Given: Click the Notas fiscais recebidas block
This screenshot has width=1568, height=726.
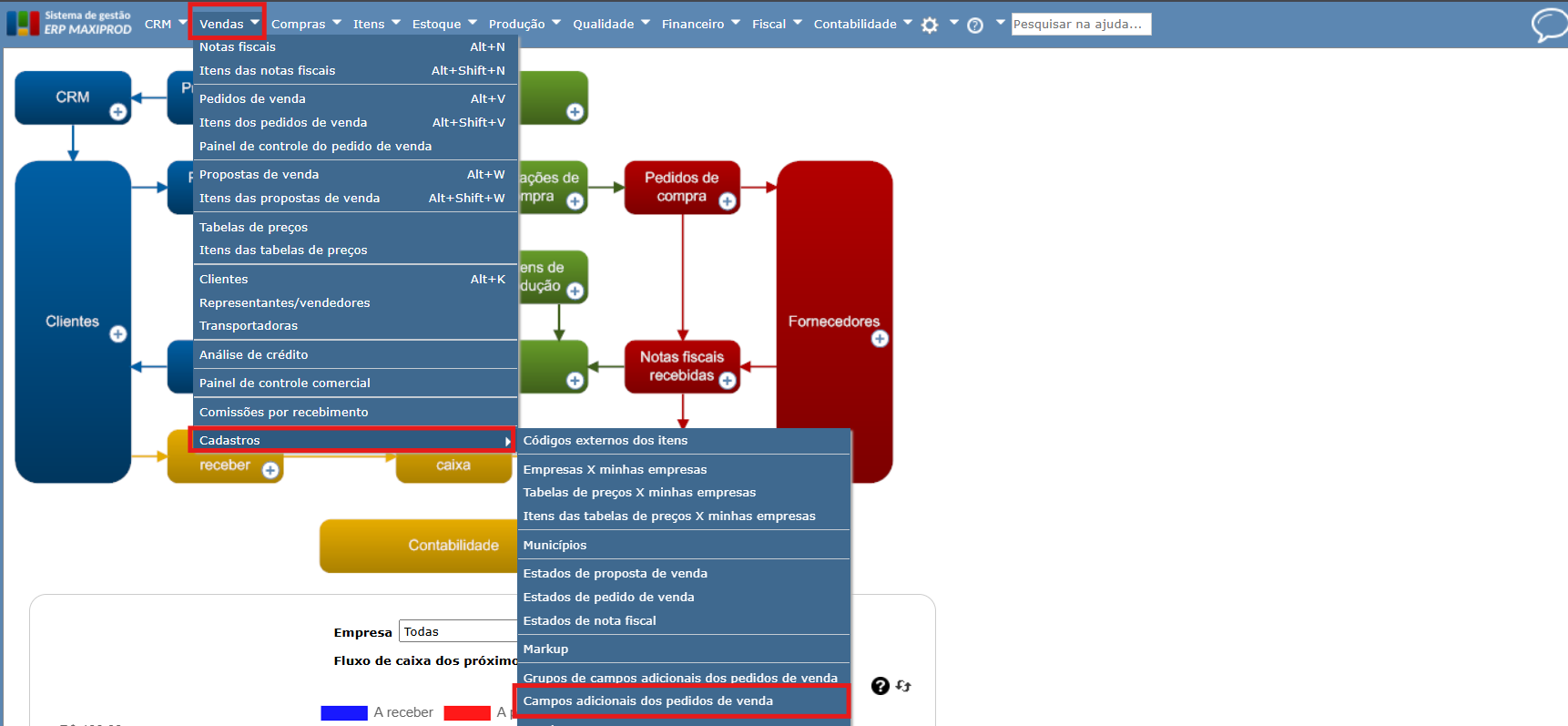Looking at the screenshot, I should (x=682, y=366).
